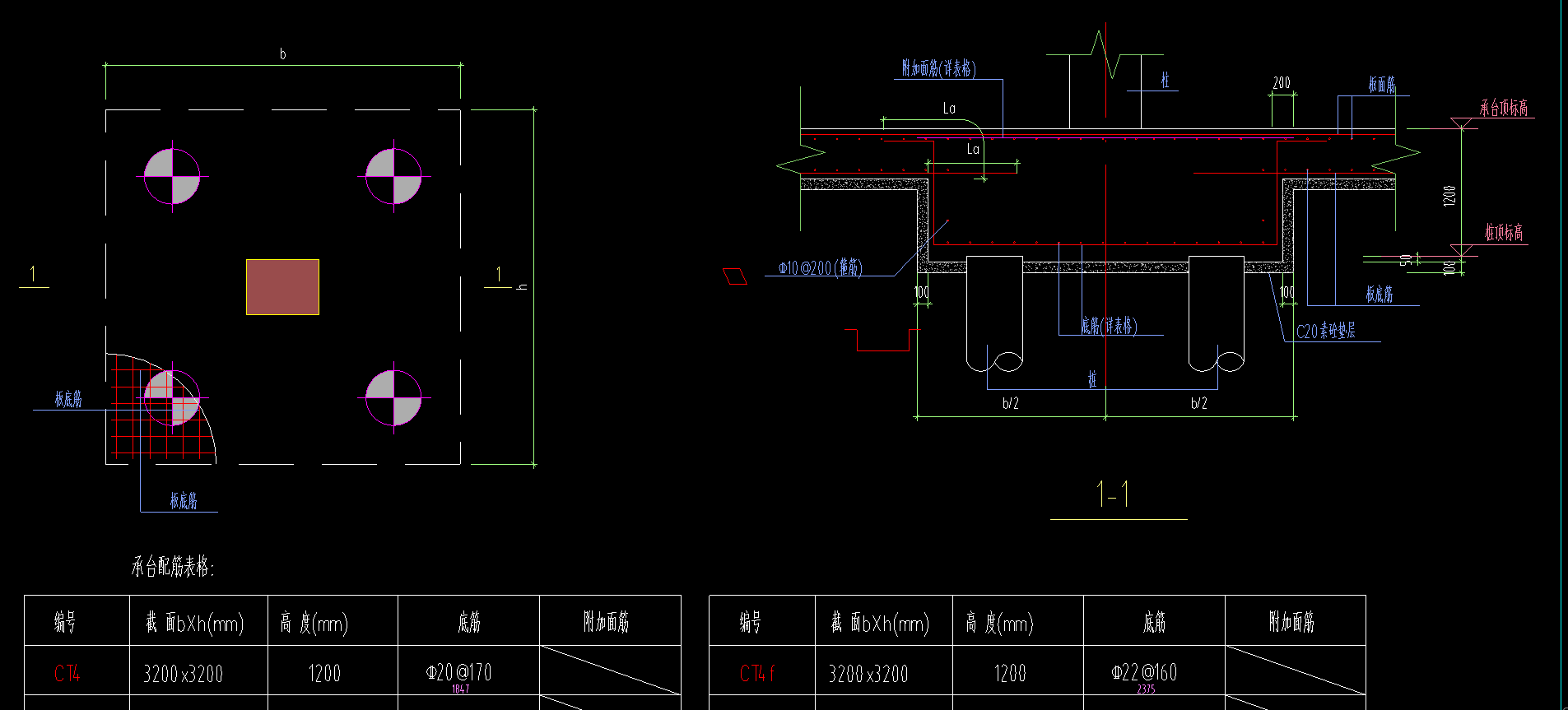Select the red parallelogram shape beside stirrup label
Screen dimensions: 1568x710
click(734, 276)
